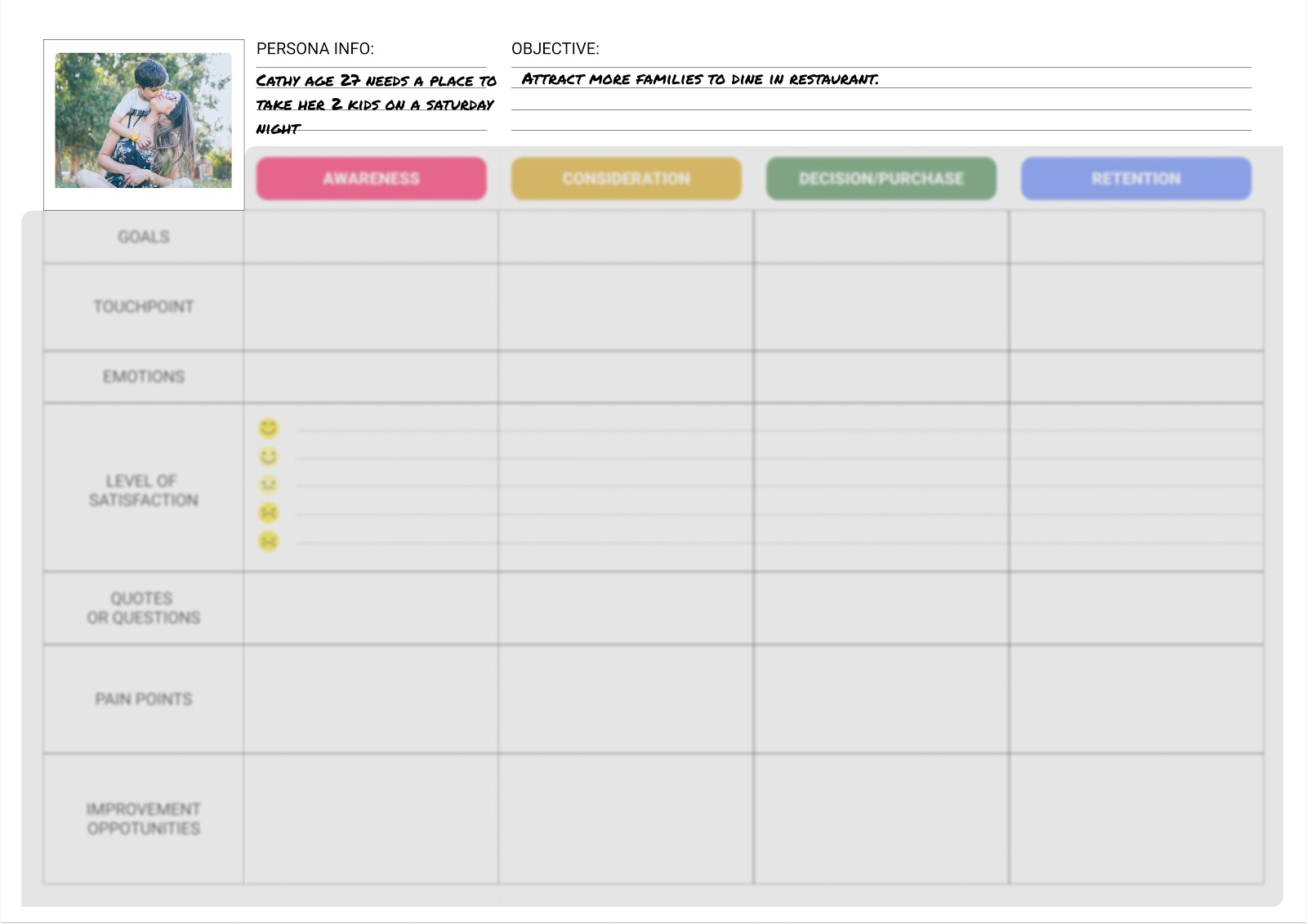Click the green DECISION/PURCHASE stage header
Screen dimensions: 1307x924
pos(881,178)
